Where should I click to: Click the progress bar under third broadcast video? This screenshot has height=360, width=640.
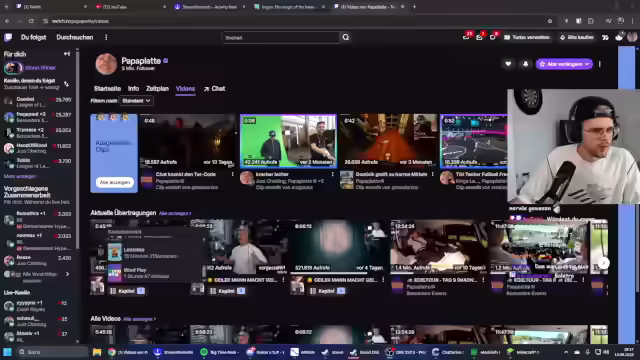point(338,273)
